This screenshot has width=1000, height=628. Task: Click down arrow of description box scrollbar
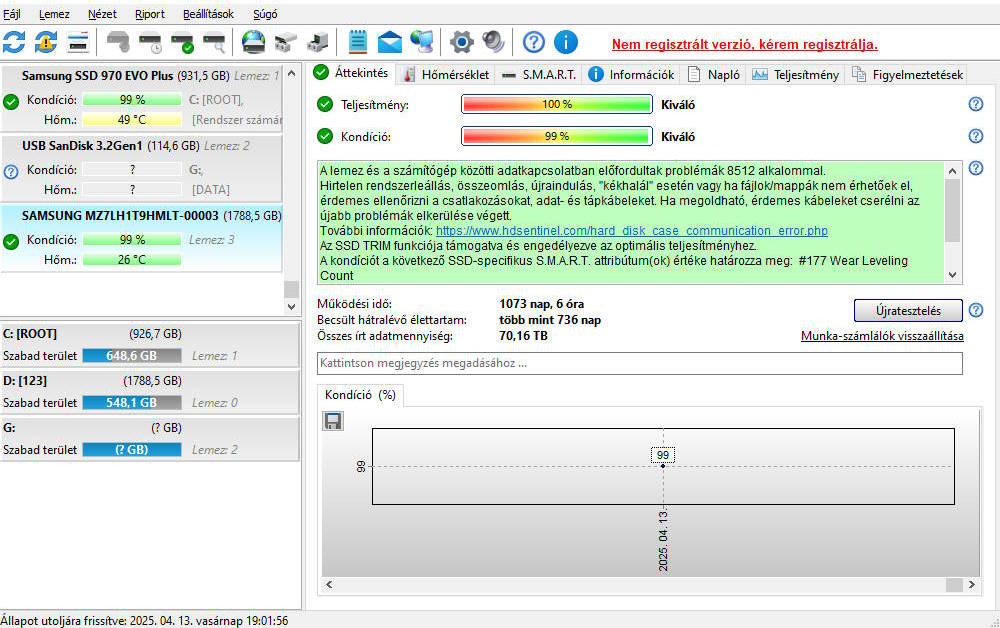952,275
